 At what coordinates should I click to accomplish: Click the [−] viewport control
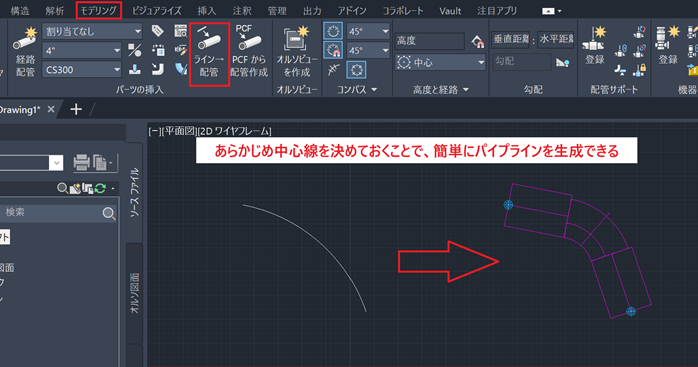tap(154, 131)
